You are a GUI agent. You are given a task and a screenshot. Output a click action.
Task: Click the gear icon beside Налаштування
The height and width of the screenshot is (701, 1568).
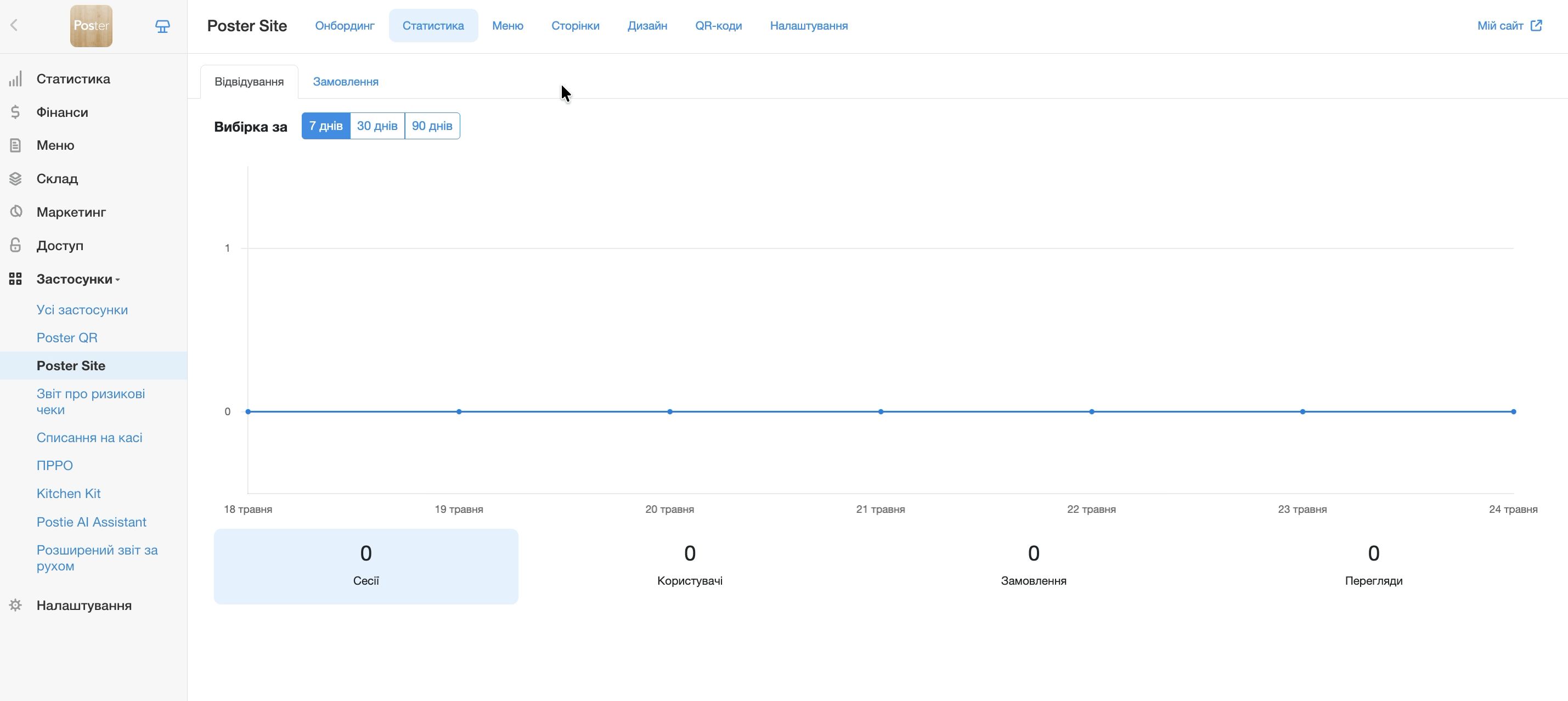(15, 606)
